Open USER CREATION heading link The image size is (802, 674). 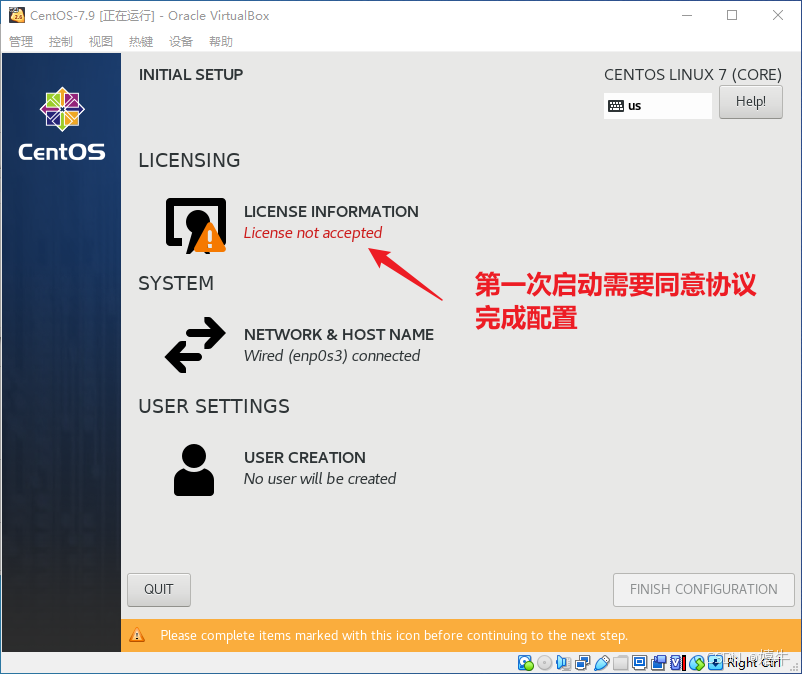click(x=305, y=457)
